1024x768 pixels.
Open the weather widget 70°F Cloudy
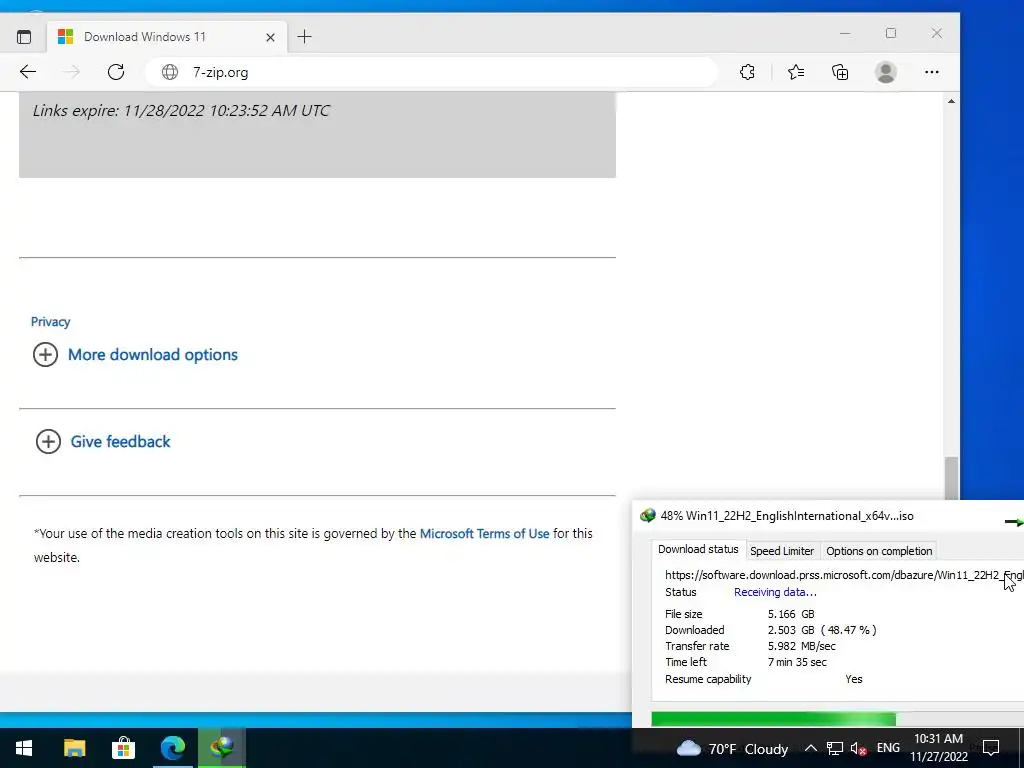pos(731,748)
